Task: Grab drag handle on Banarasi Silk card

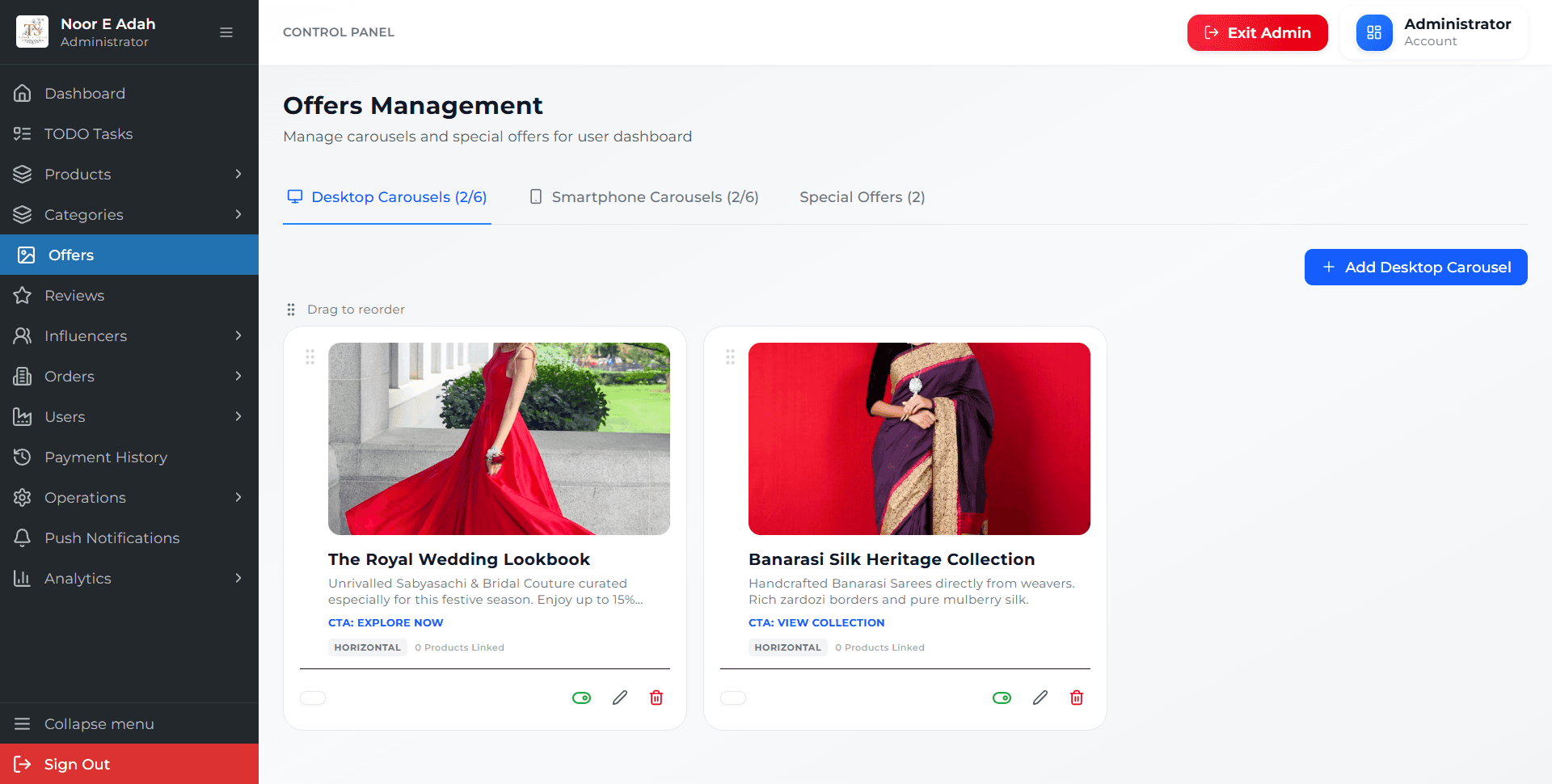Action: click(x=730, y=356)
